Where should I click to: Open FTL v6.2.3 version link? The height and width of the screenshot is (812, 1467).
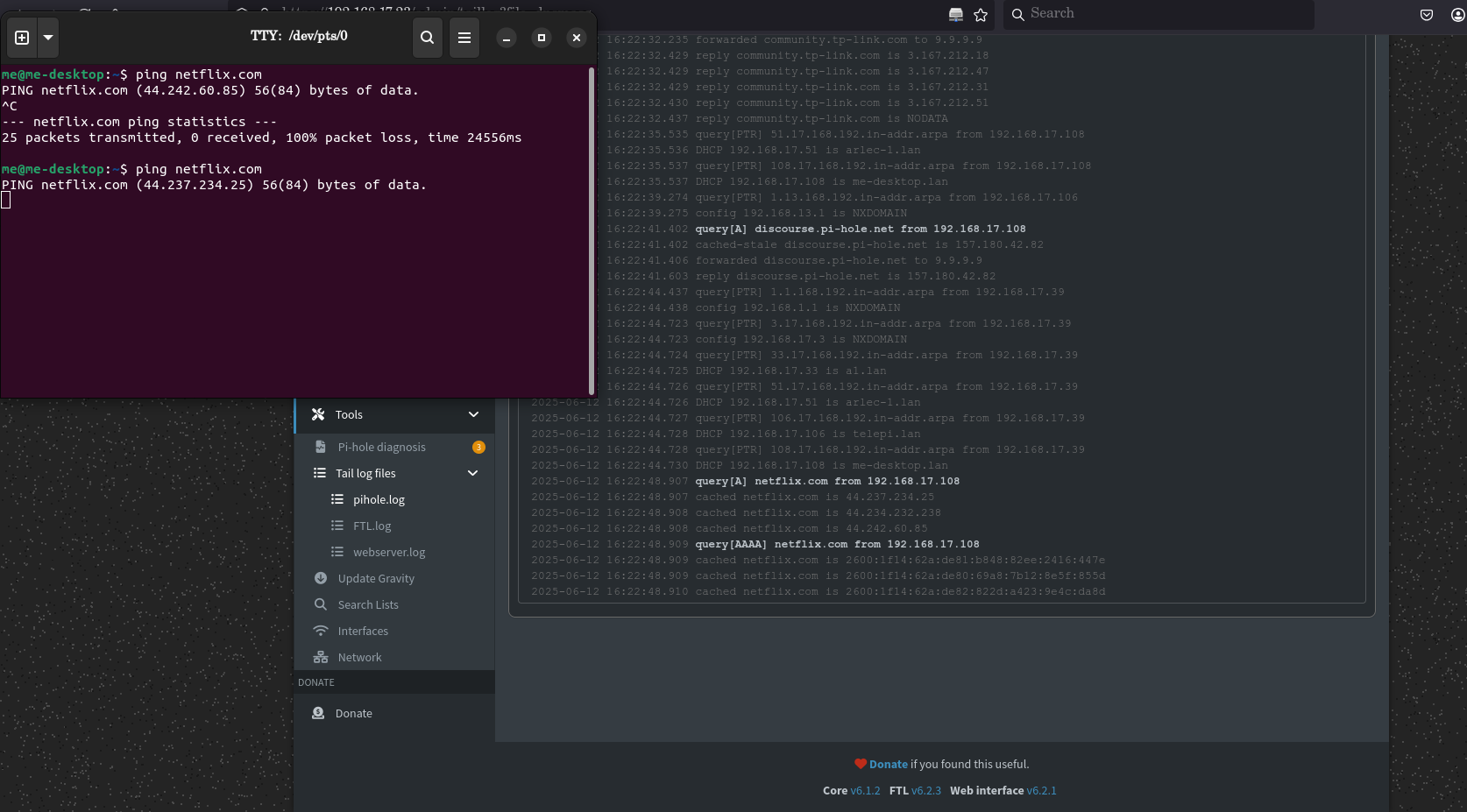click(925, 790)
